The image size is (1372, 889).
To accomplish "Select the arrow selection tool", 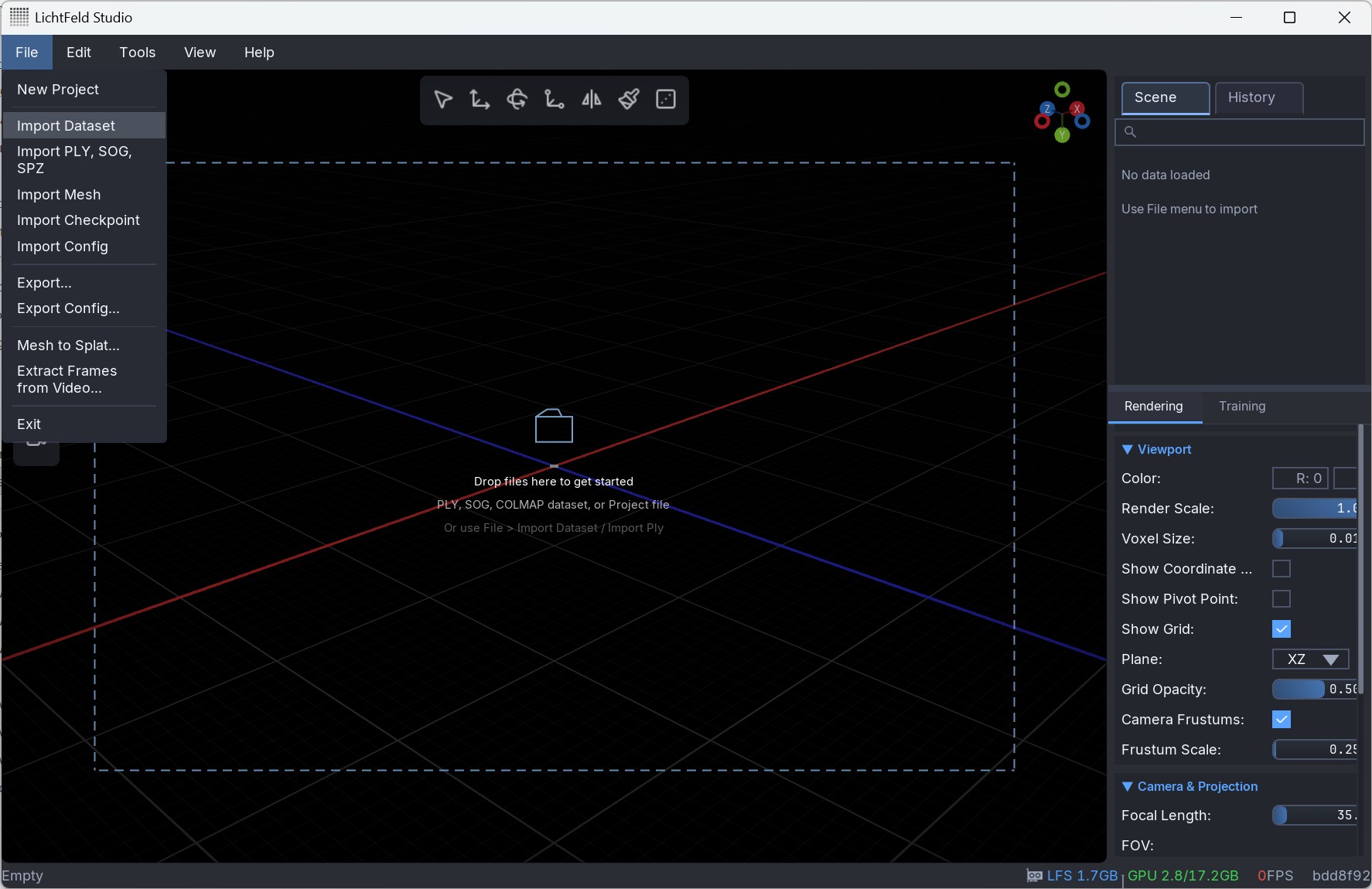I will [443, 100].
